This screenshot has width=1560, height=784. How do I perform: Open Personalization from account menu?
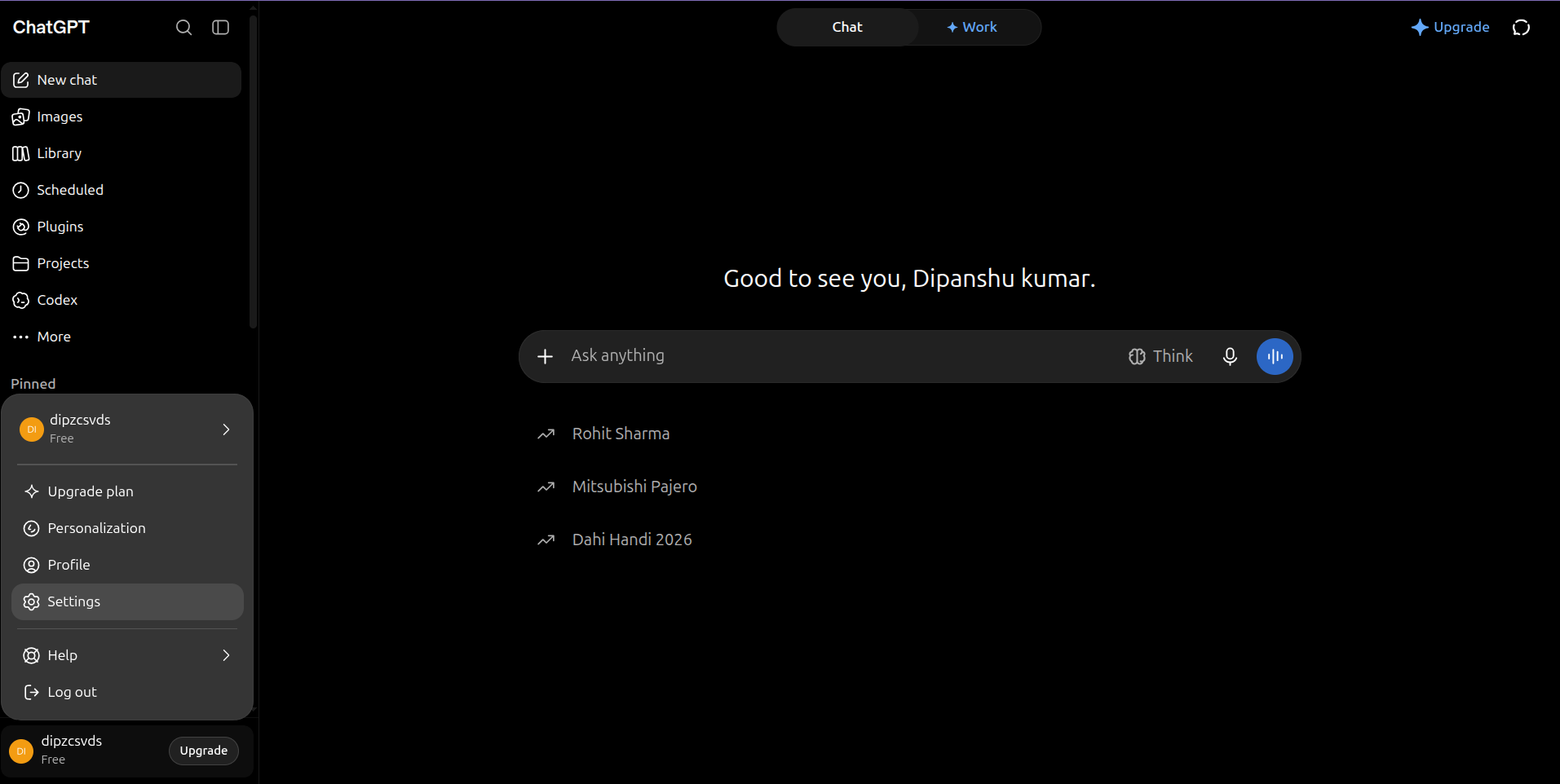point(127,528)
